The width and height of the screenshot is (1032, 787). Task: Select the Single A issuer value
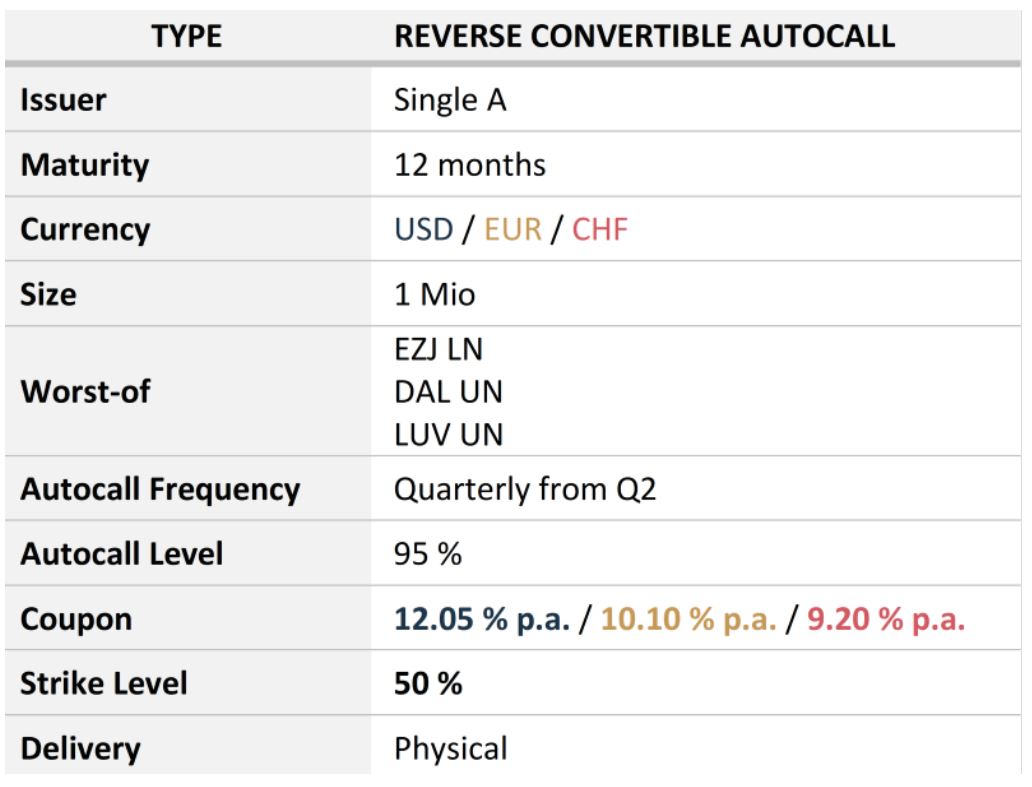[x=450, y=100]
